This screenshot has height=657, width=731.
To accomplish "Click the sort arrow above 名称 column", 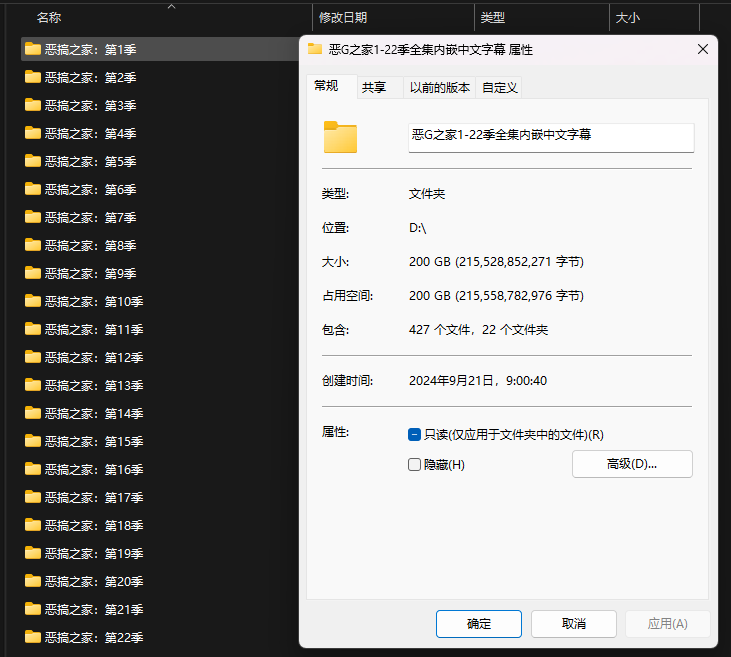I will 172,7.
